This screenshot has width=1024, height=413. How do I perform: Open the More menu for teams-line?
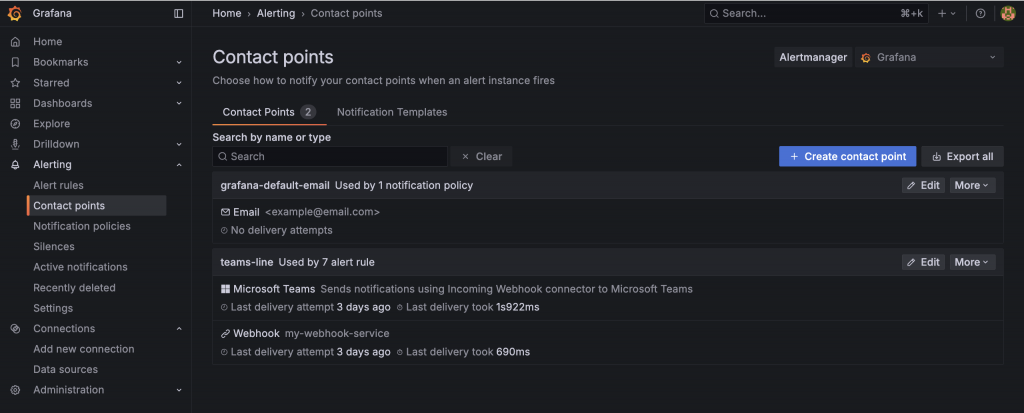click(x=972, y=262)
